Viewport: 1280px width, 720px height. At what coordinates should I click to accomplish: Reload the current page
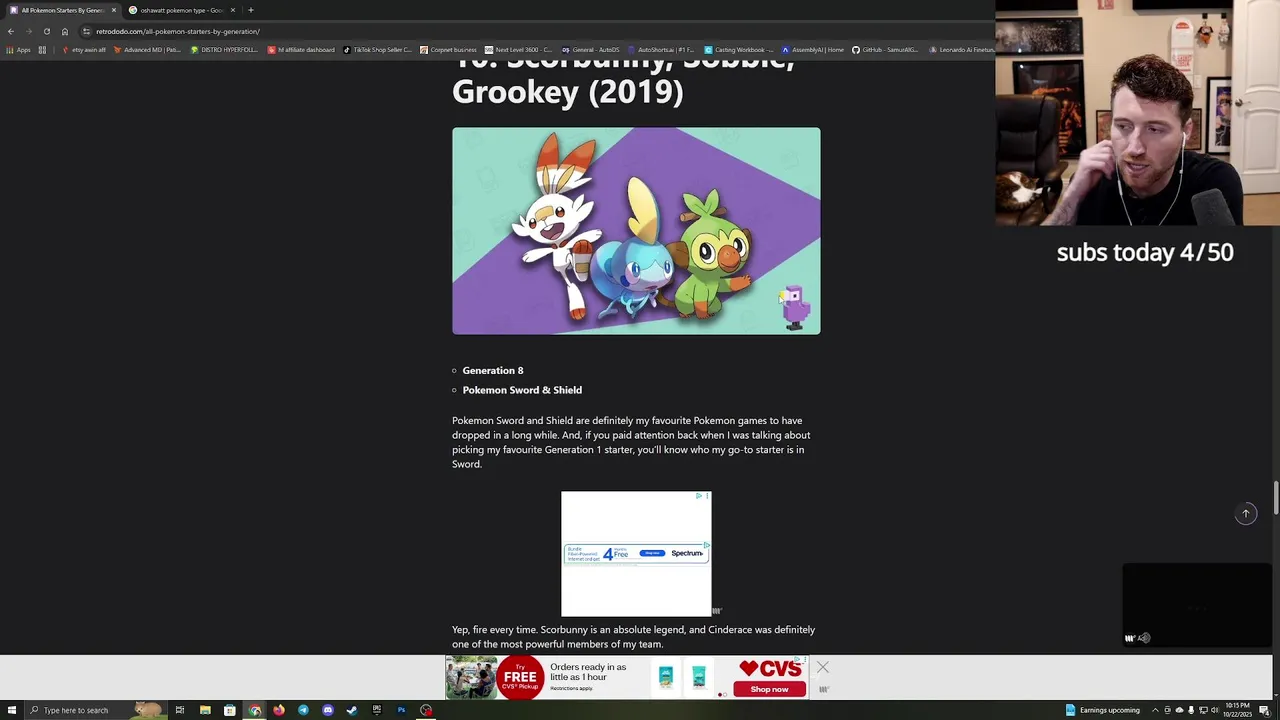point(46,31)
